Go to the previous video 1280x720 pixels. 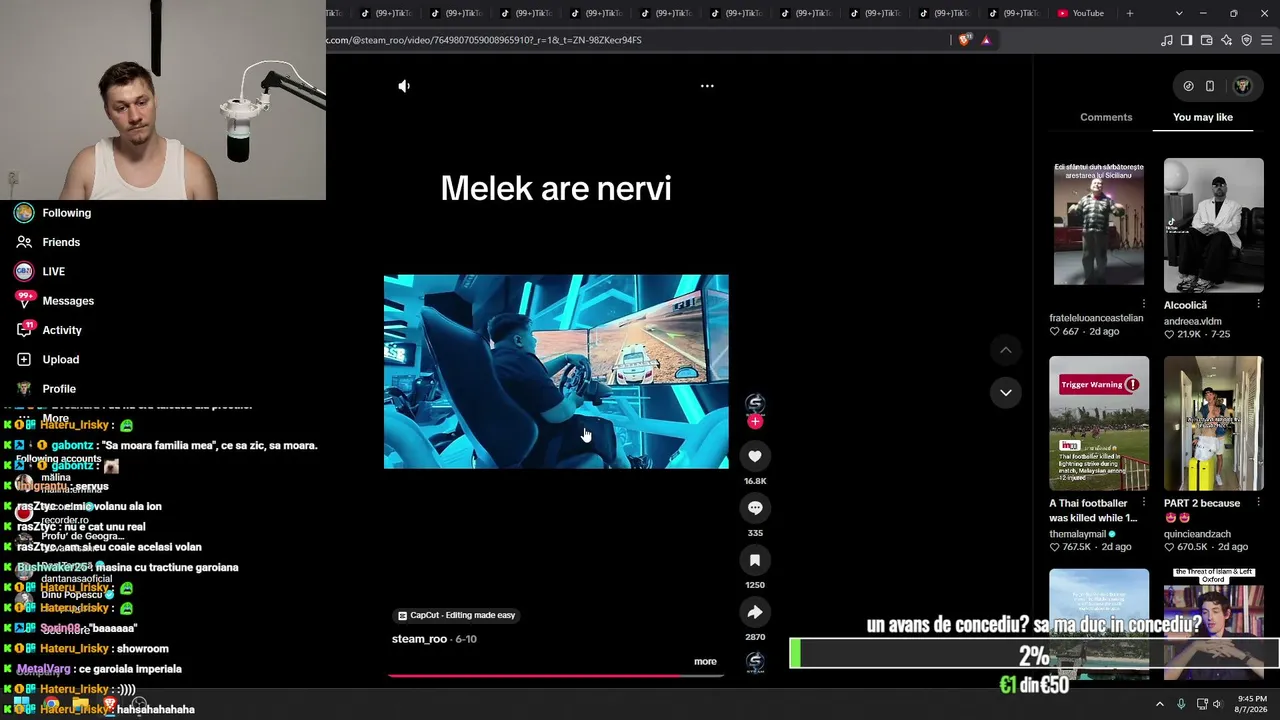pos(1005,350)
